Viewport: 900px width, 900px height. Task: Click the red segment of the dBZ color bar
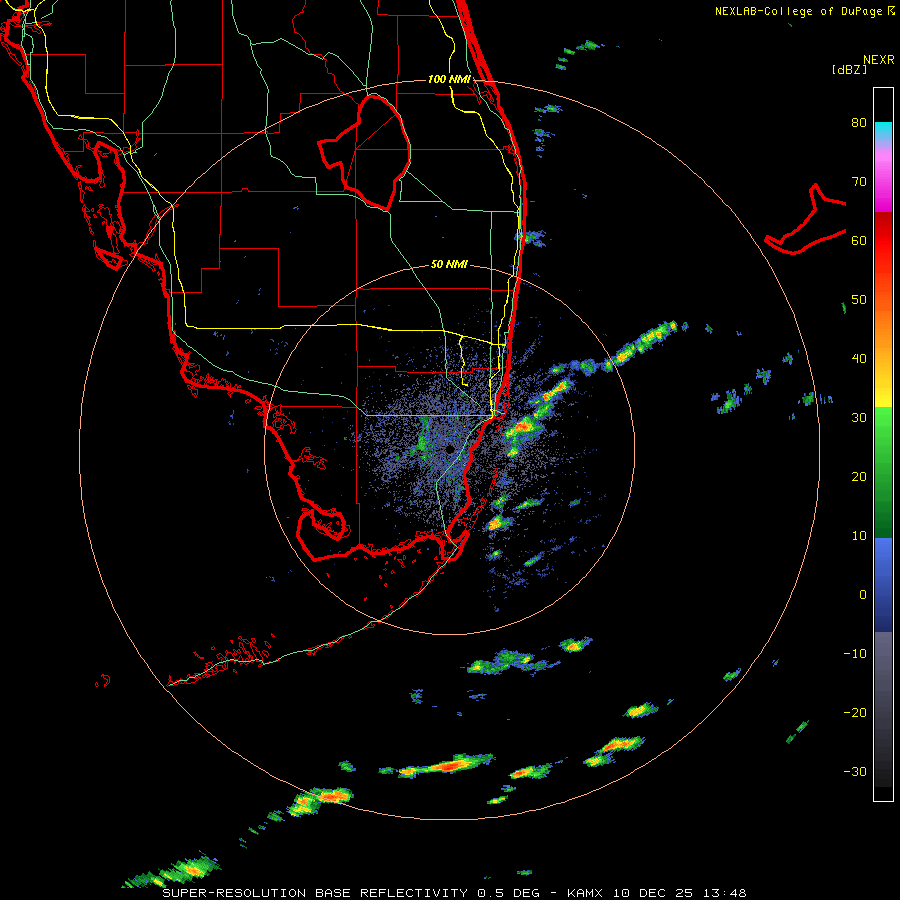coord(883,241)
